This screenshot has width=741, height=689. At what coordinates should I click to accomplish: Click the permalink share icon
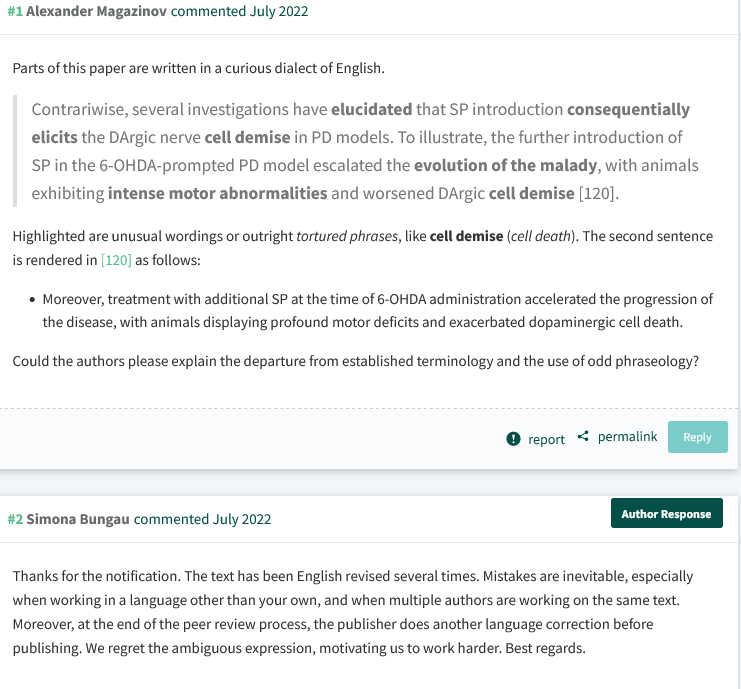[x=583, y=437]
